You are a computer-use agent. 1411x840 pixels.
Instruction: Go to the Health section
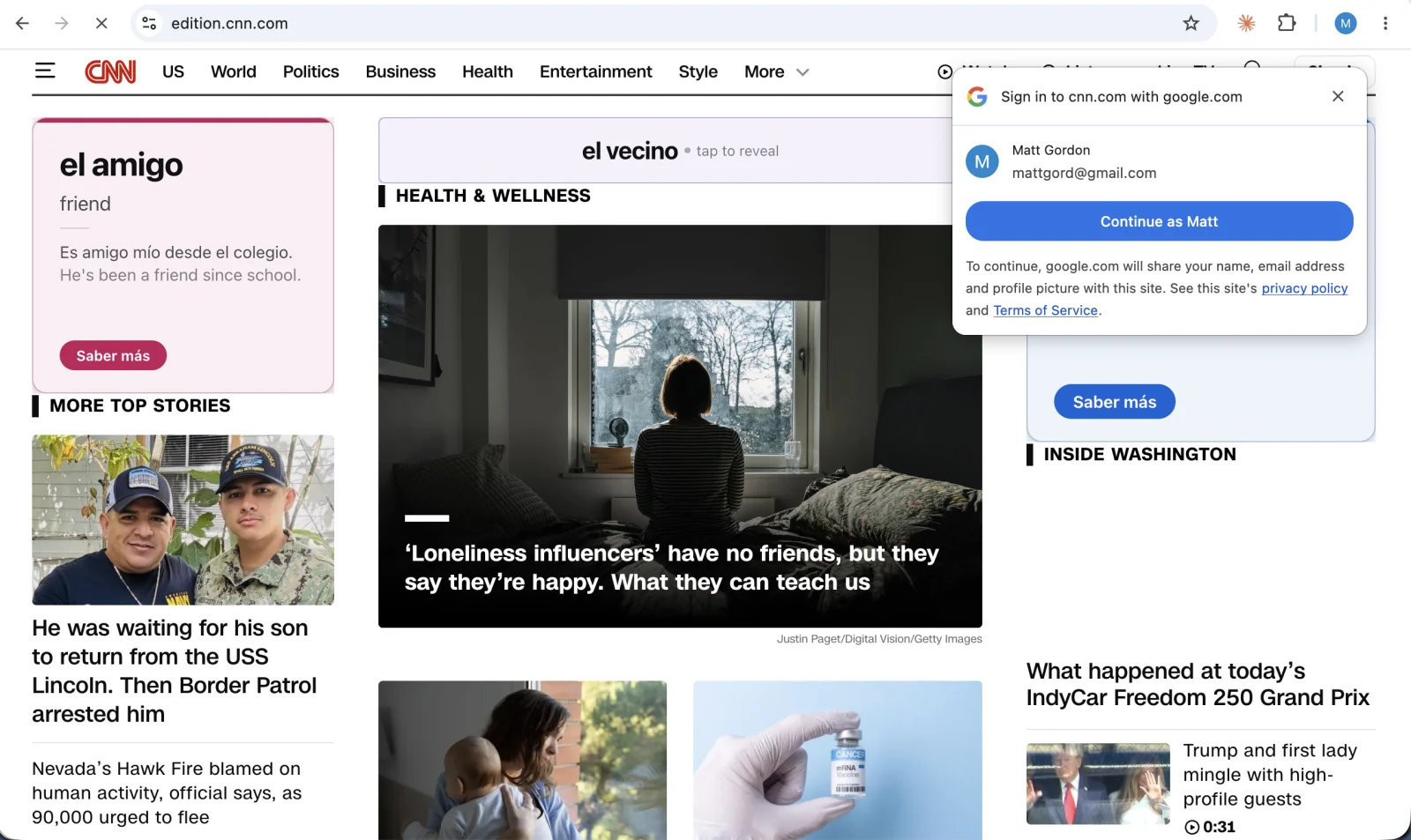pos(488,71)
